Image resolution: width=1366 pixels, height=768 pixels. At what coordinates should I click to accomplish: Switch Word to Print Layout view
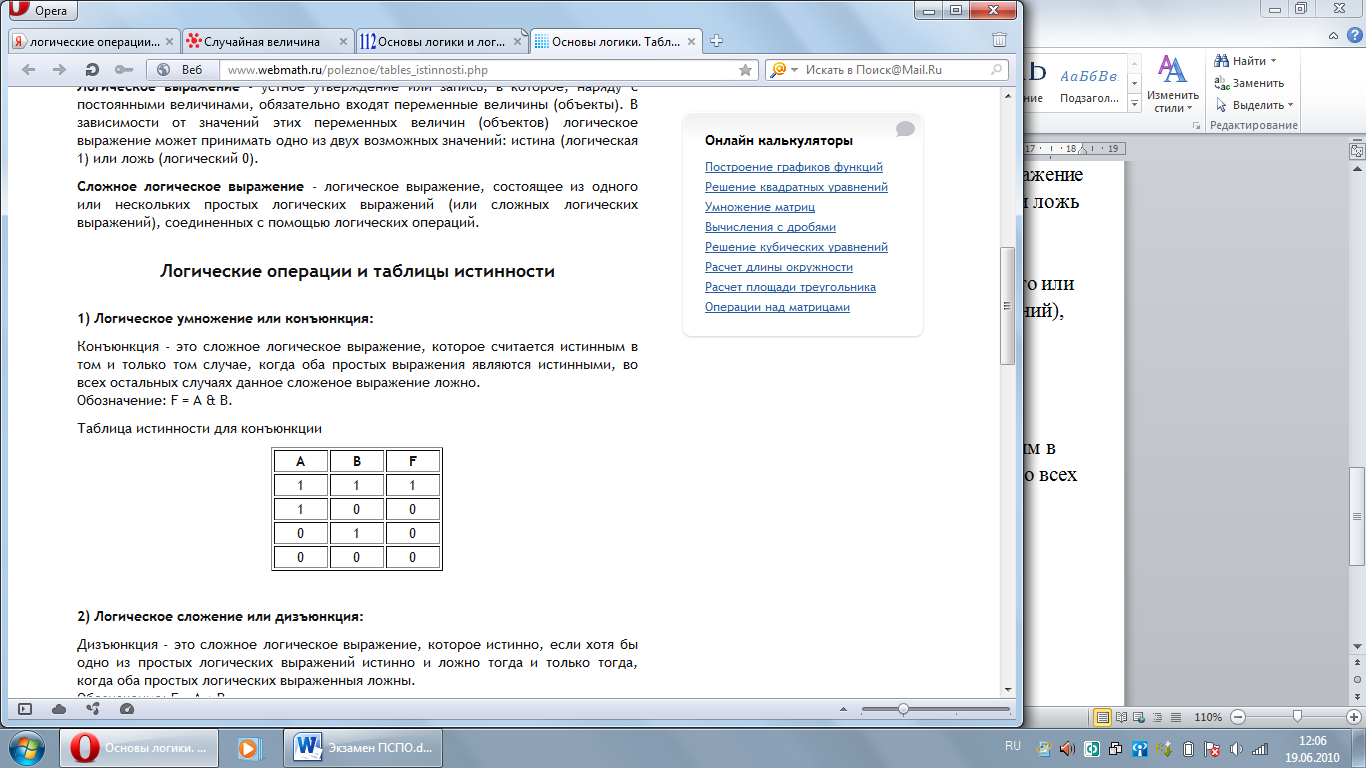[x=1102, y=717]
